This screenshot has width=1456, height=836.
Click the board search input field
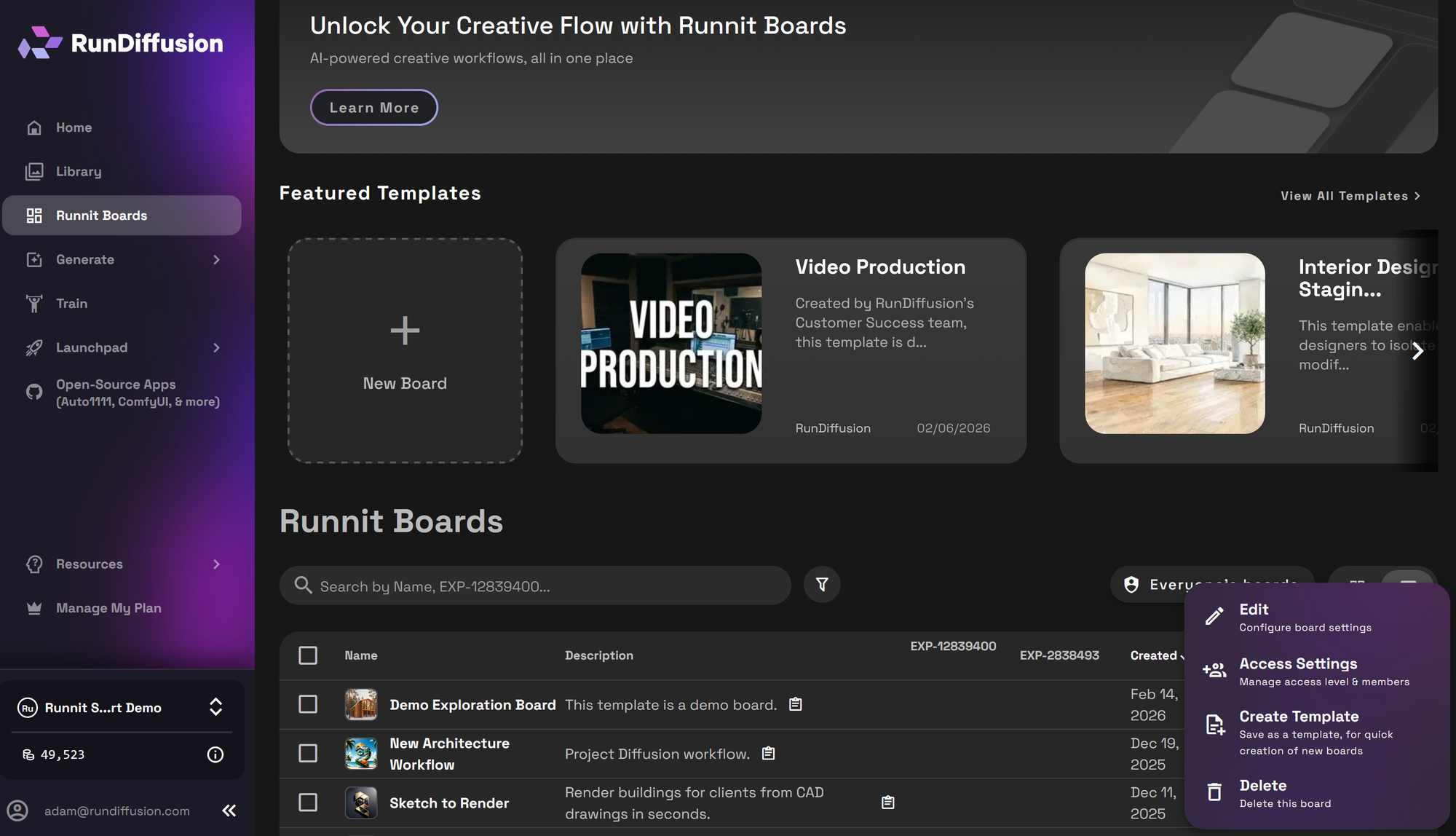click(x=536, y=586)
